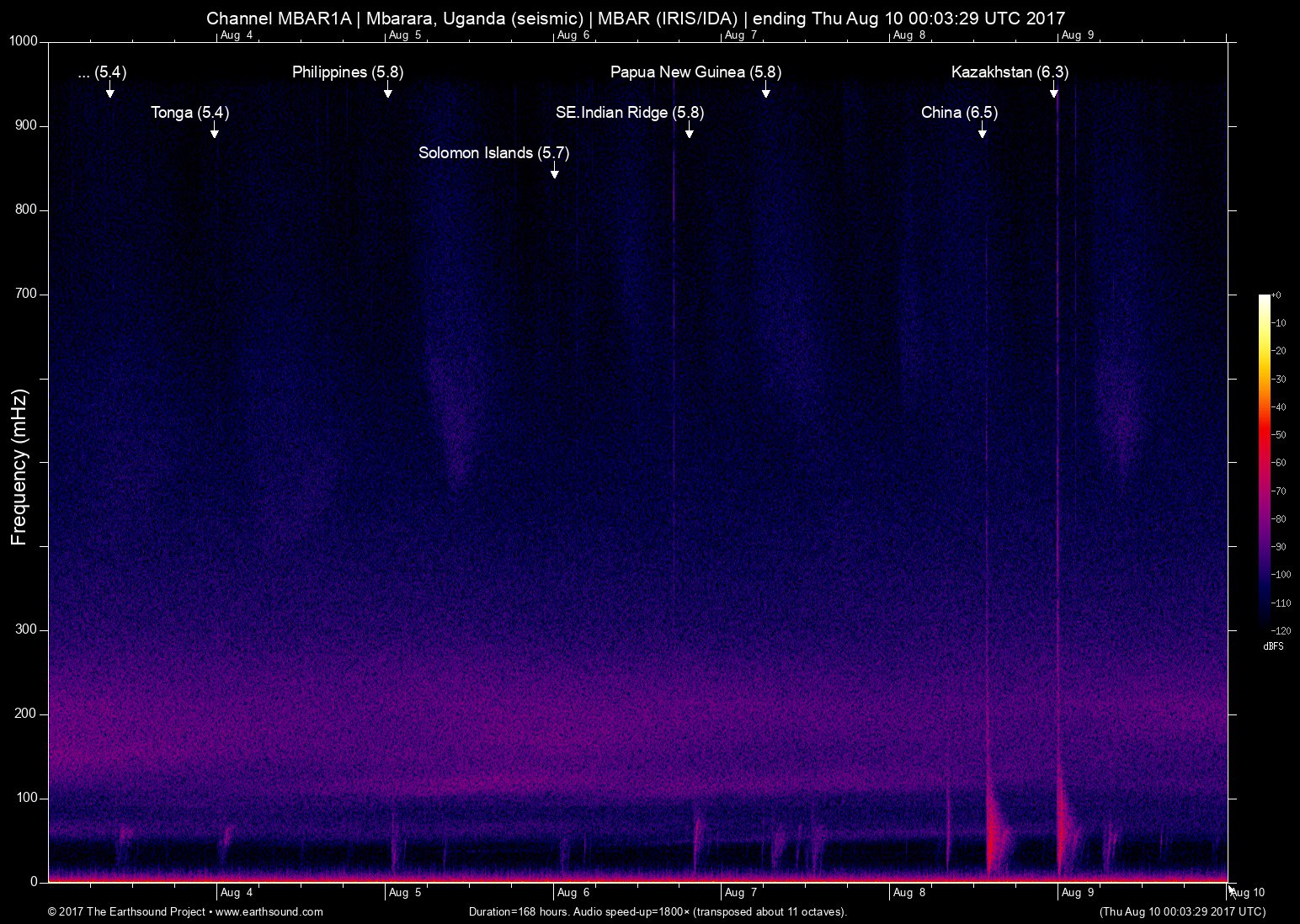Click the ending timestamp text at bottom right

(1182, 911)
